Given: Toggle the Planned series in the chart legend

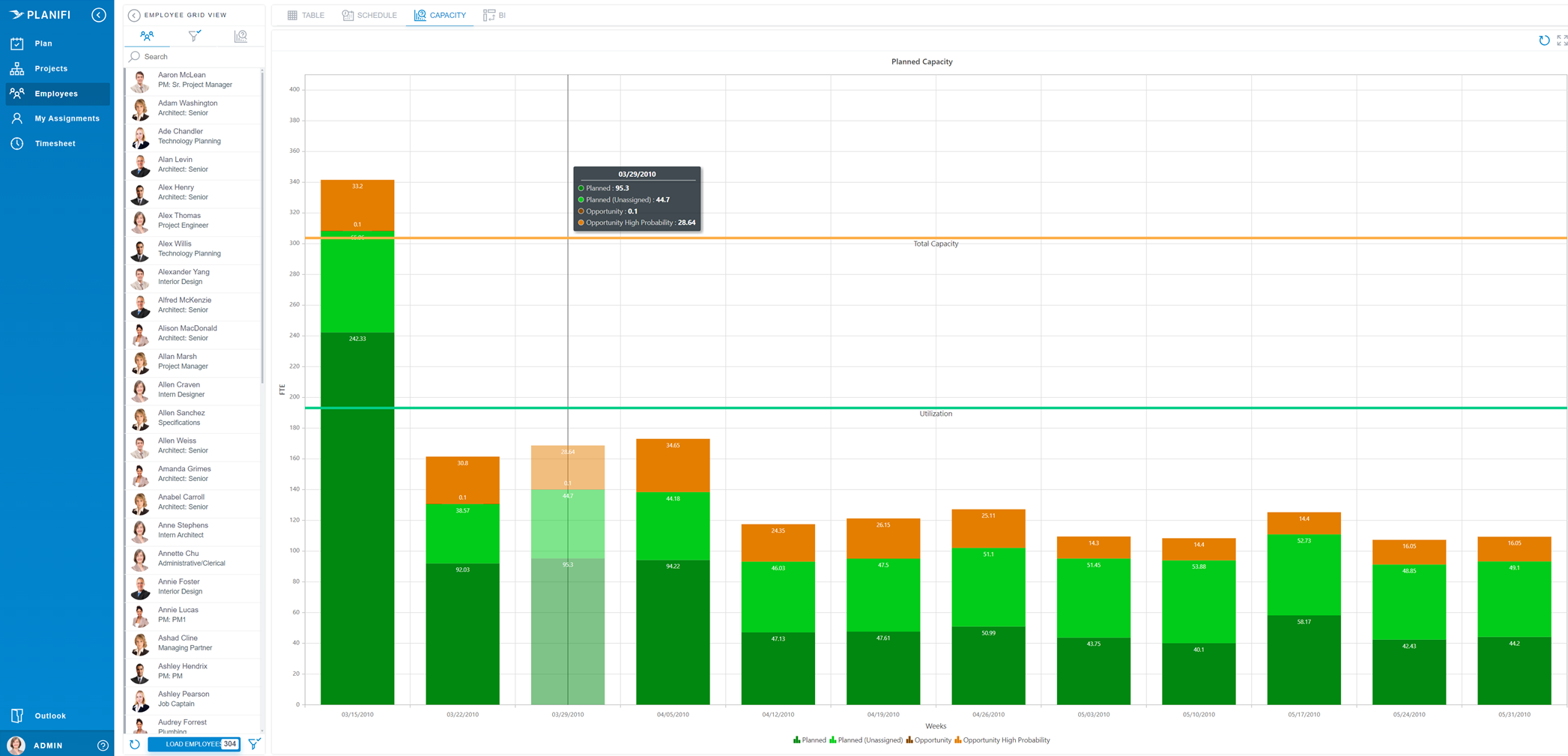Looking at the screenshot, I should pyautogui.click(x=810, y=740).
